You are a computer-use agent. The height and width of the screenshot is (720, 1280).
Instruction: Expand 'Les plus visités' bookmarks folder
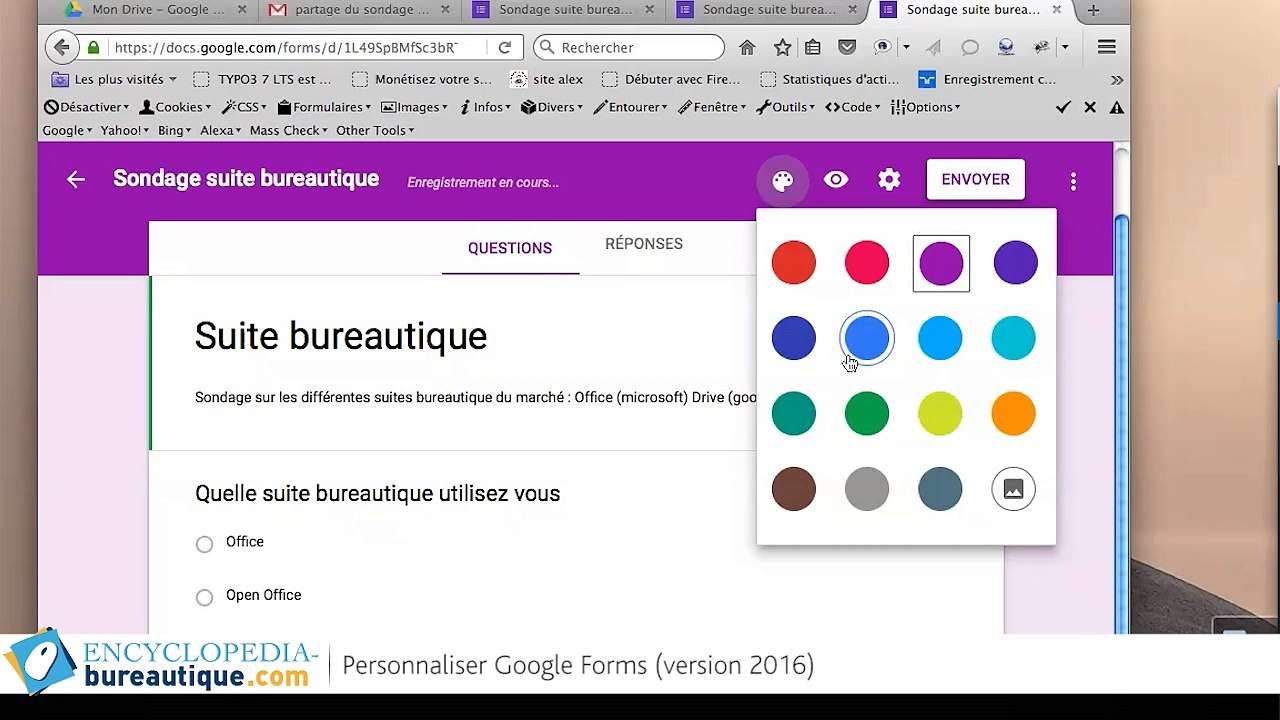[114, 79]
